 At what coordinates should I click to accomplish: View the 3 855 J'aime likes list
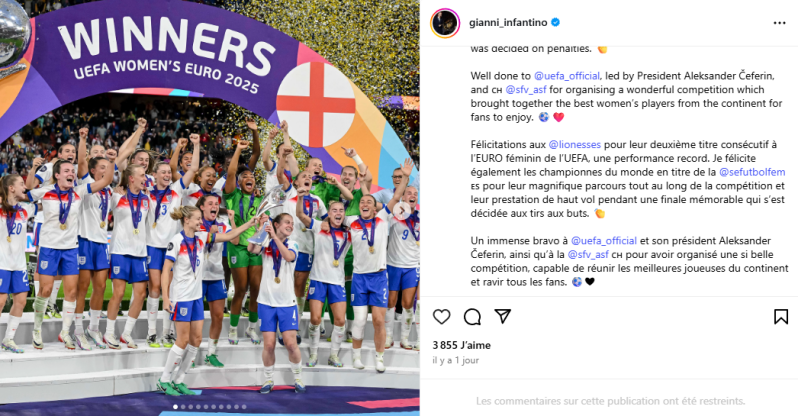[x=462, y=345]
